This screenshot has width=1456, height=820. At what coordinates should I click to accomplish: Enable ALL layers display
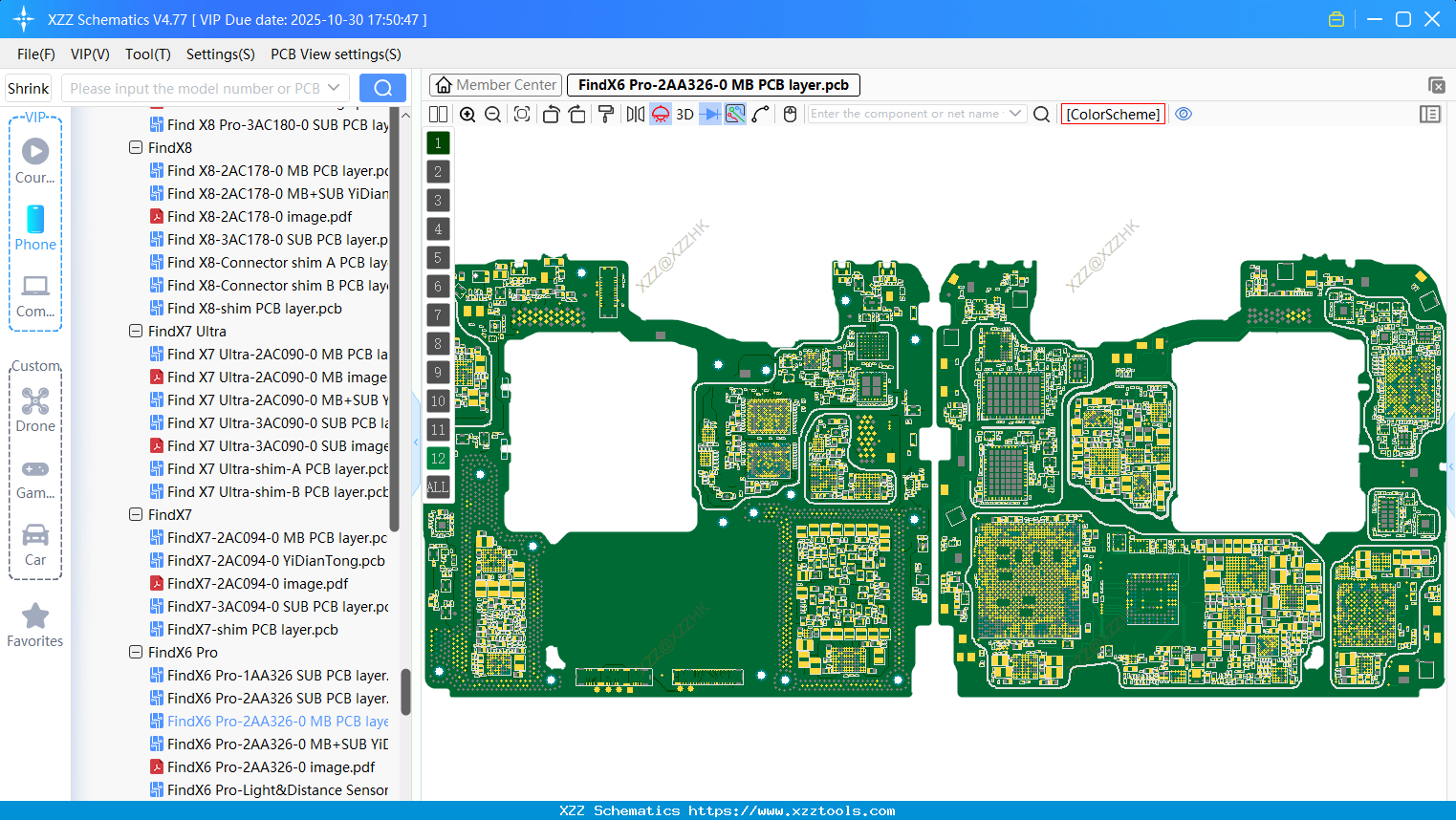(438, 487)
